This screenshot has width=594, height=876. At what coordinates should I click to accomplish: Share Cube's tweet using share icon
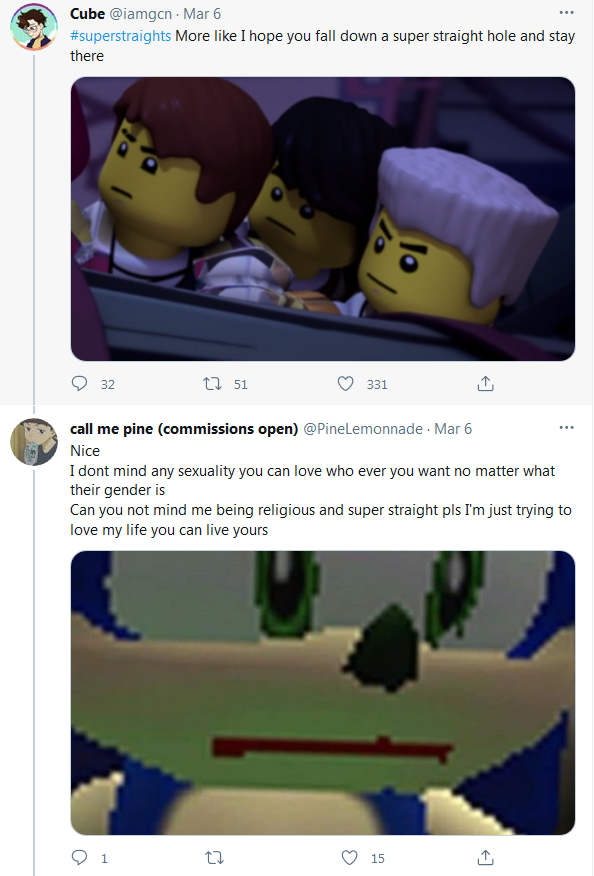[x=486, y=383]
